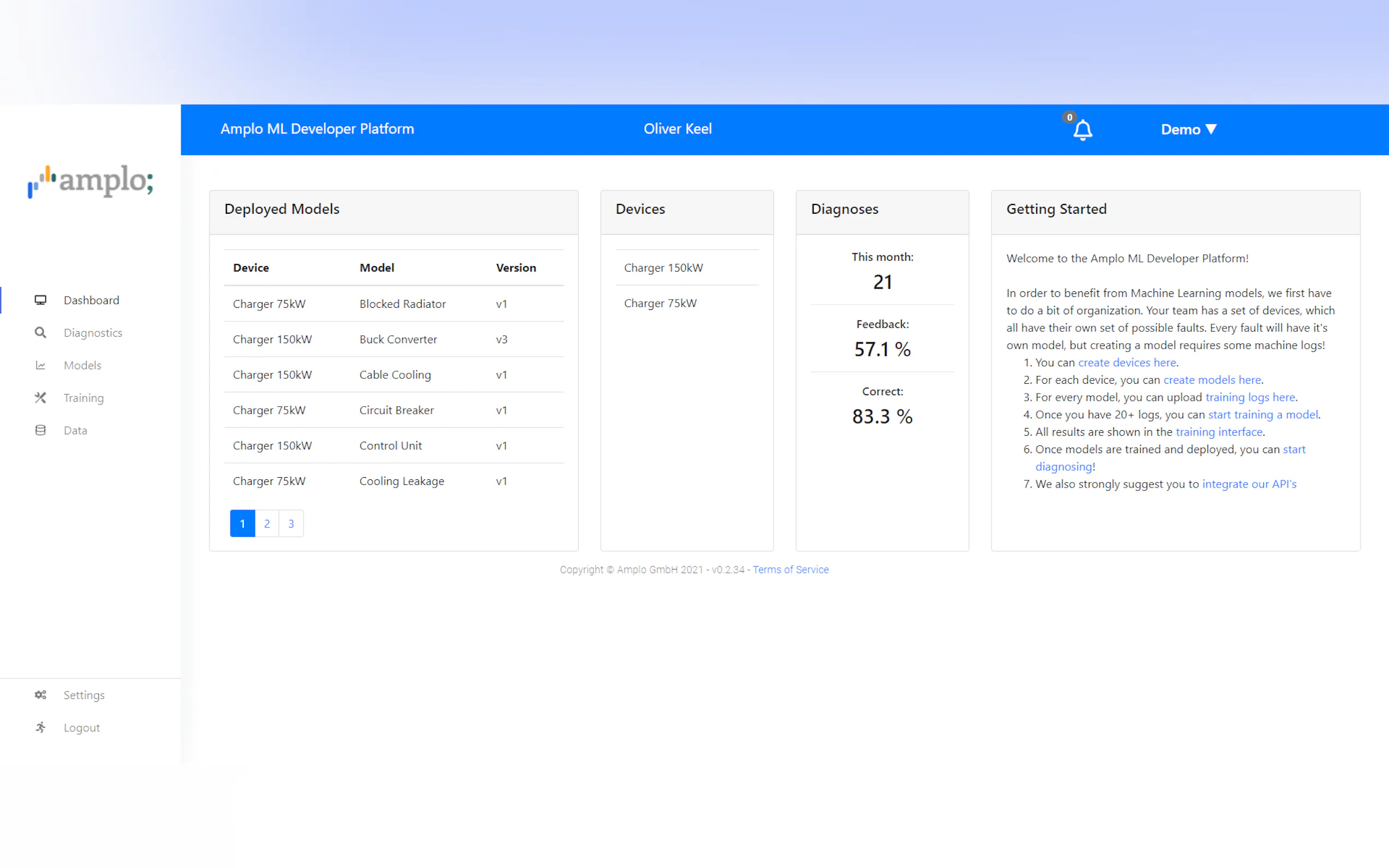Screen dimensions: 1389x868
Task: Click the Dashboard monitor icon
Action: coord(40,300)
